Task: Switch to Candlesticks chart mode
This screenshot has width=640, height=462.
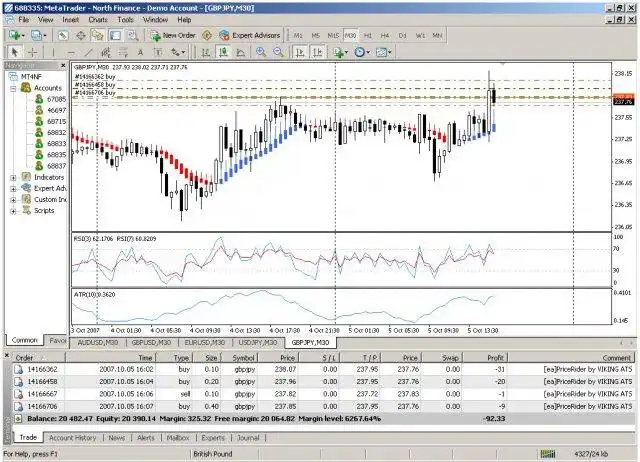Action: (x=223, y=52)
